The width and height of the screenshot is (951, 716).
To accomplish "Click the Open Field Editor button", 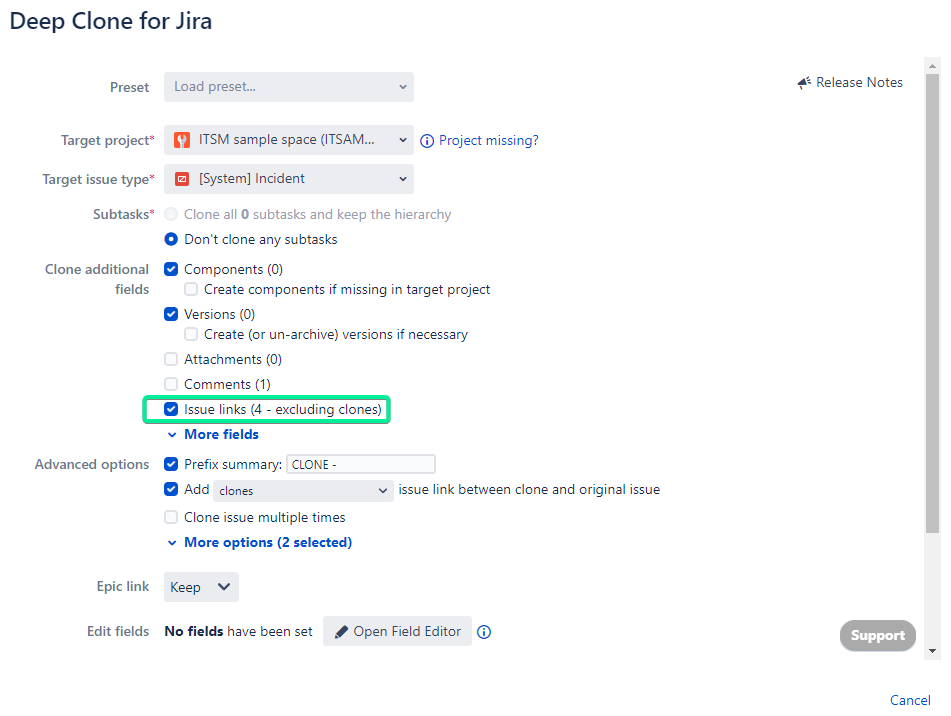I will (397, 632).
